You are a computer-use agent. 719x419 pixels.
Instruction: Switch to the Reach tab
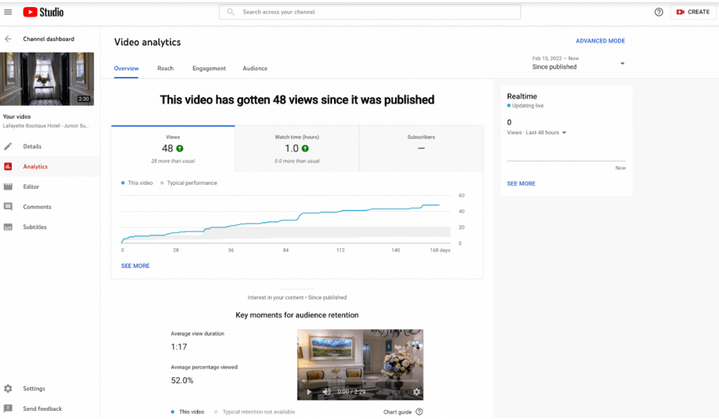[166, 68]
